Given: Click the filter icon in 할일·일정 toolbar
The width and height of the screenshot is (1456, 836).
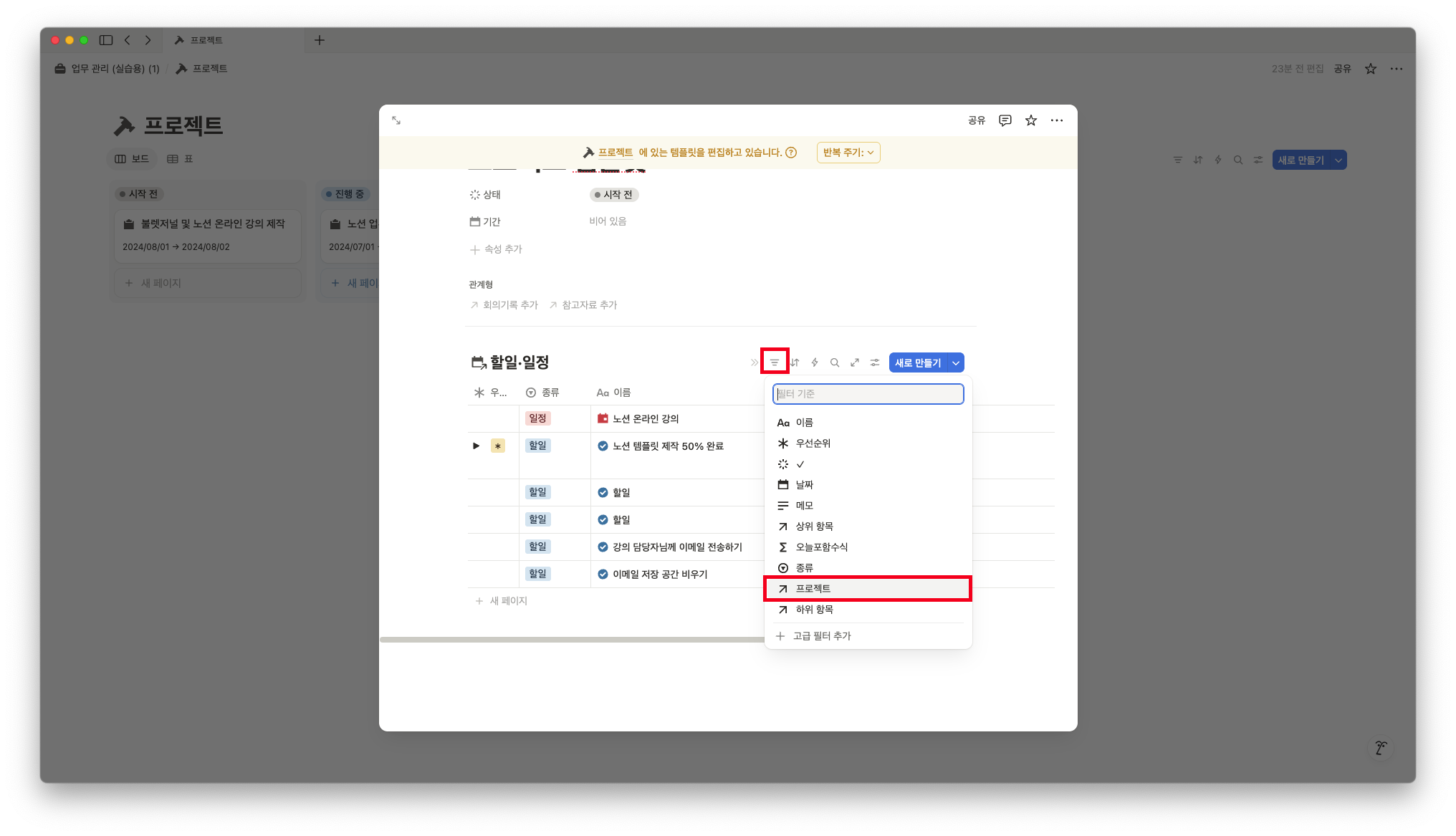Looking at the screenshot, I should click(x=775, y=362).
